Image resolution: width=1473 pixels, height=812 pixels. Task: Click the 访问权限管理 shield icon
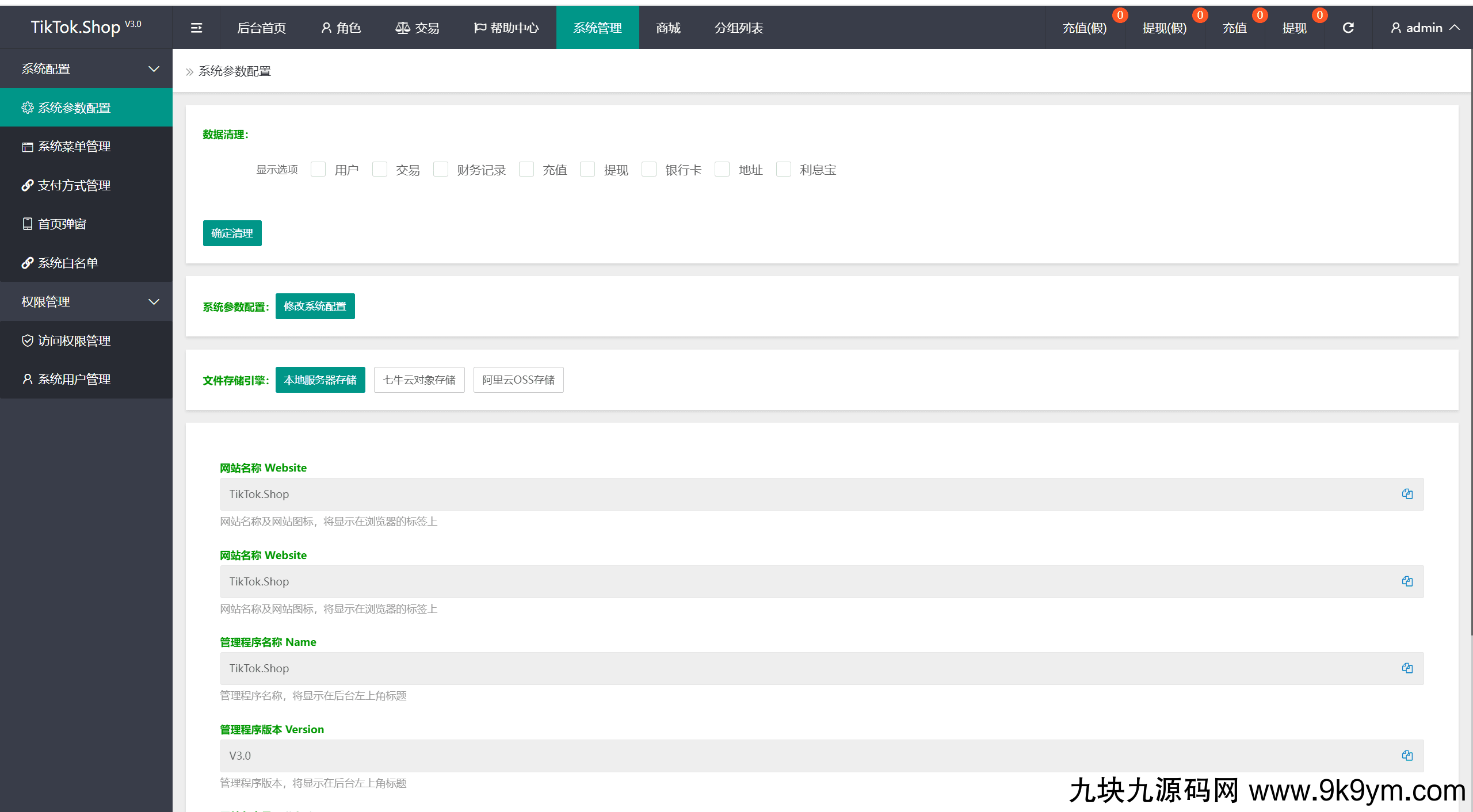click(x=27, y=340)
